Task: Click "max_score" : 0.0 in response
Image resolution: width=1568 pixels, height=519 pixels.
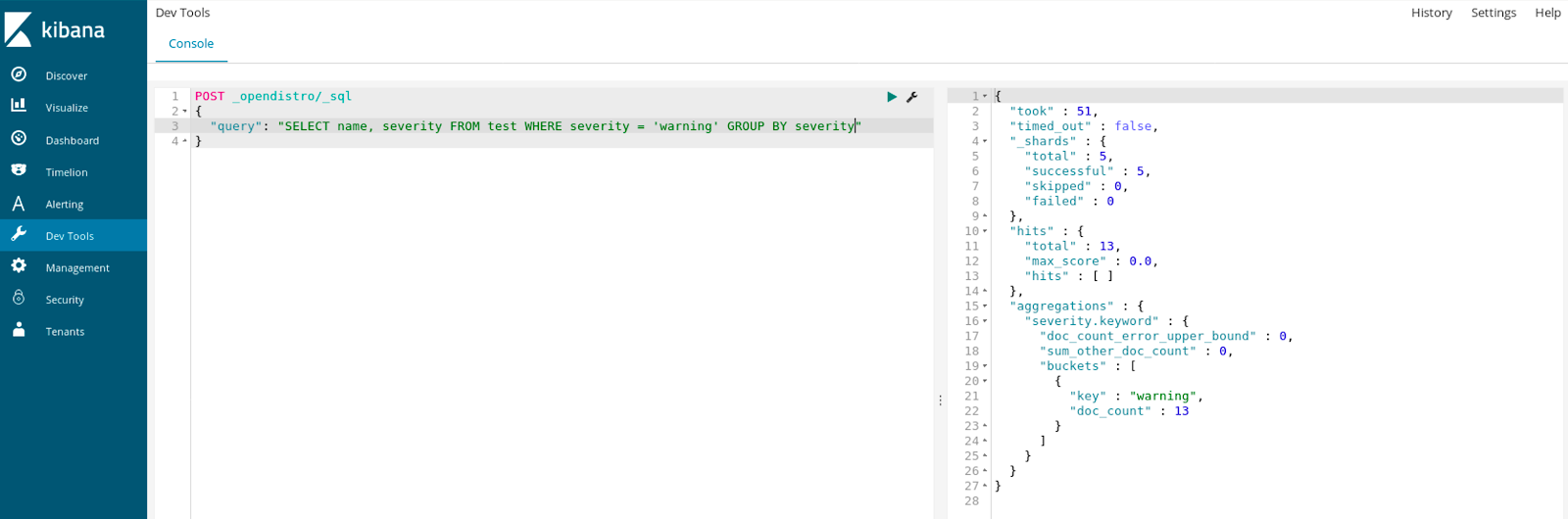Action: tap(1092, 261)
